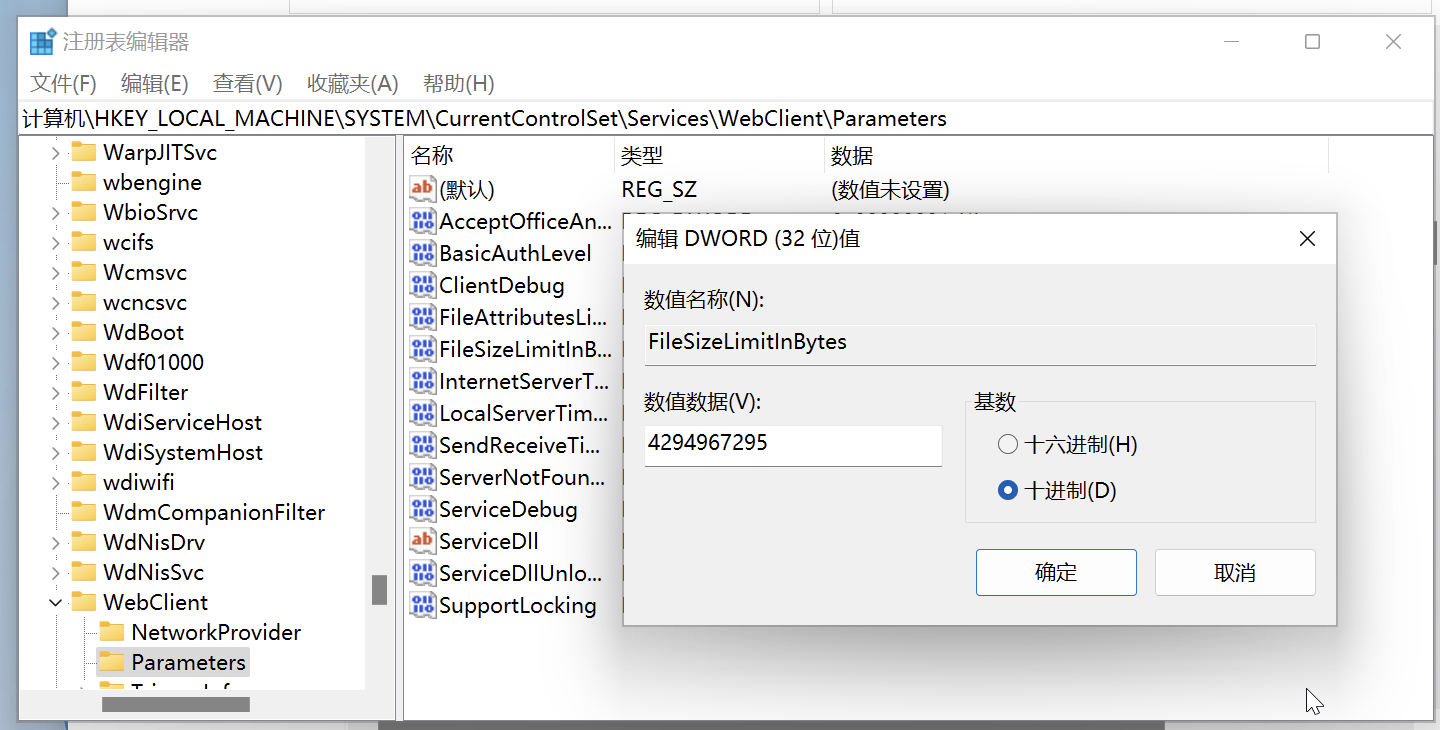Collapse the WebClient tree node

[x=55, y=602]
